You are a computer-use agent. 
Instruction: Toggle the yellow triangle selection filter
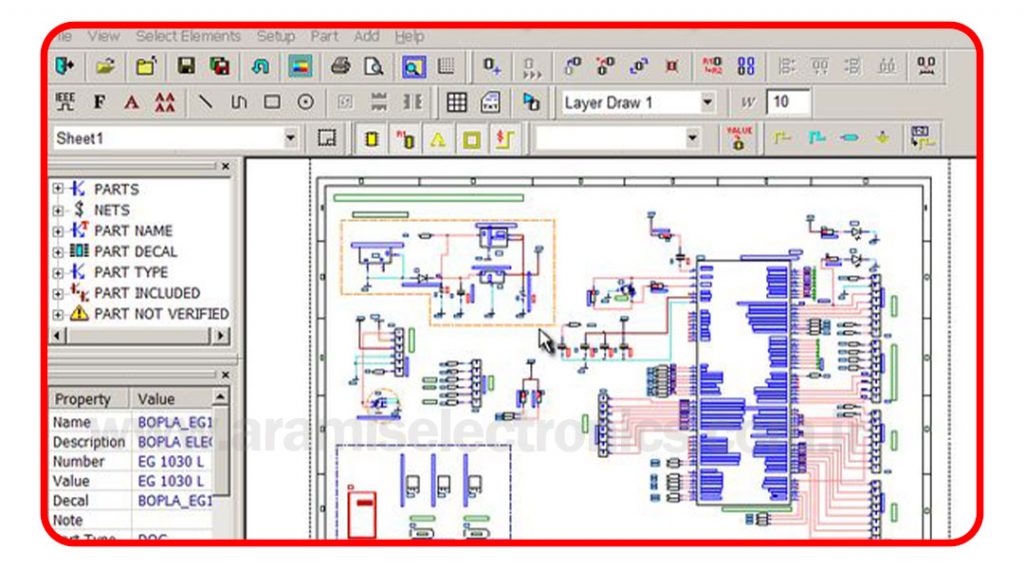438,138
